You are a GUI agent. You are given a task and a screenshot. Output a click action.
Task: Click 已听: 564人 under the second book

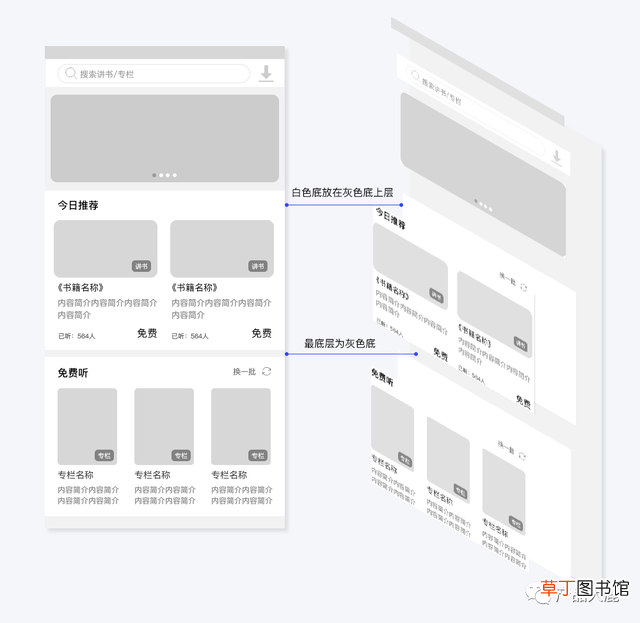pyautogui.click(x=190, y=336)
